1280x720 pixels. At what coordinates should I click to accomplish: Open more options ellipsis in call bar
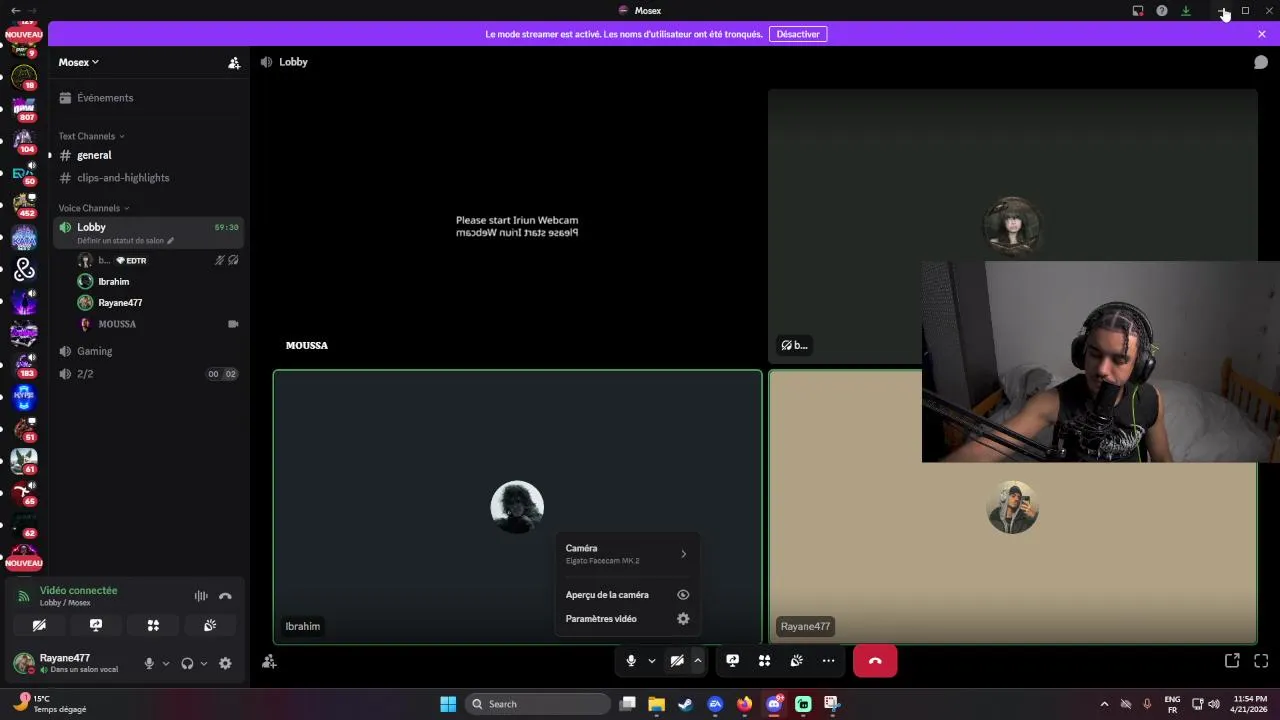828,661
